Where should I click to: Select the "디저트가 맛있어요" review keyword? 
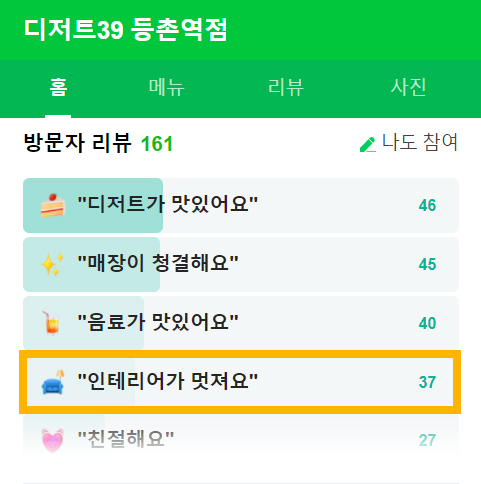241,205
